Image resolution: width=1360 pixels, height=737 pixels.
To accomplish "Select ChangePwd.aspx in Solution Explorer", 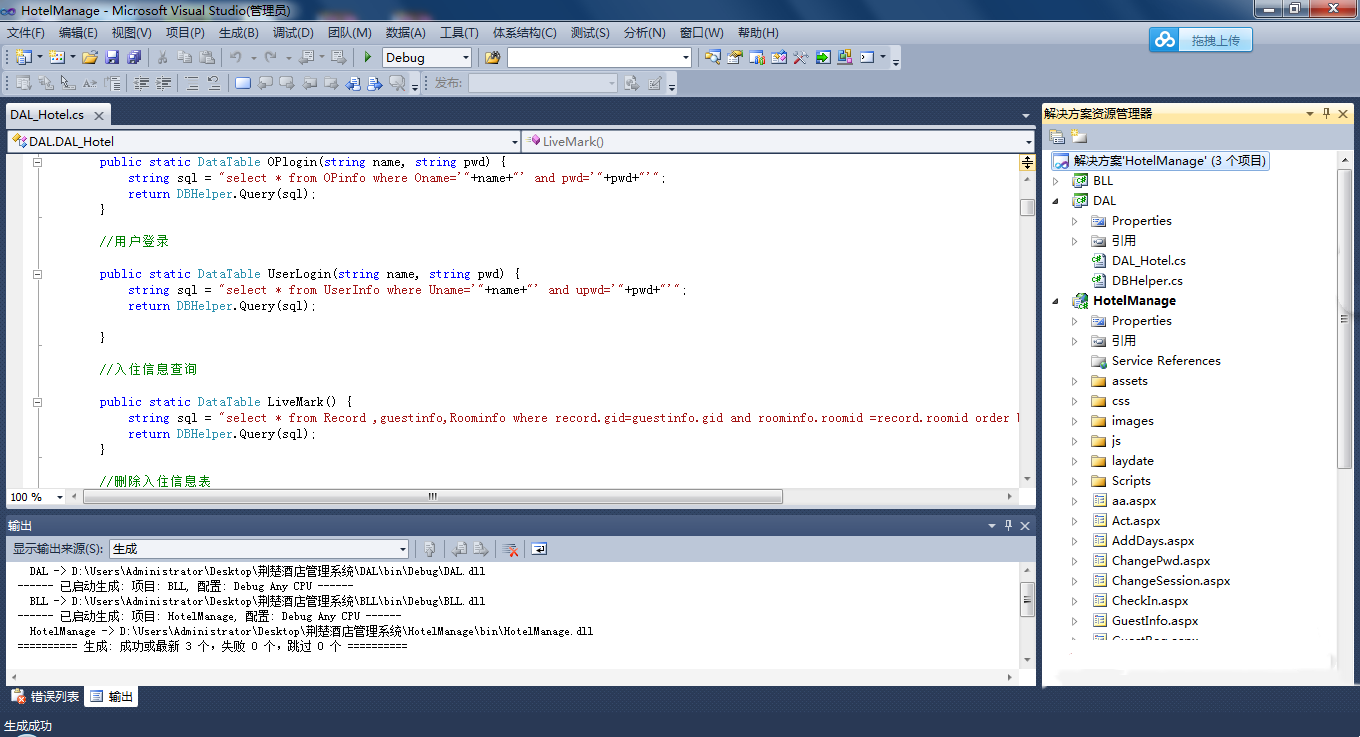I will click(x=1160, y=561).
